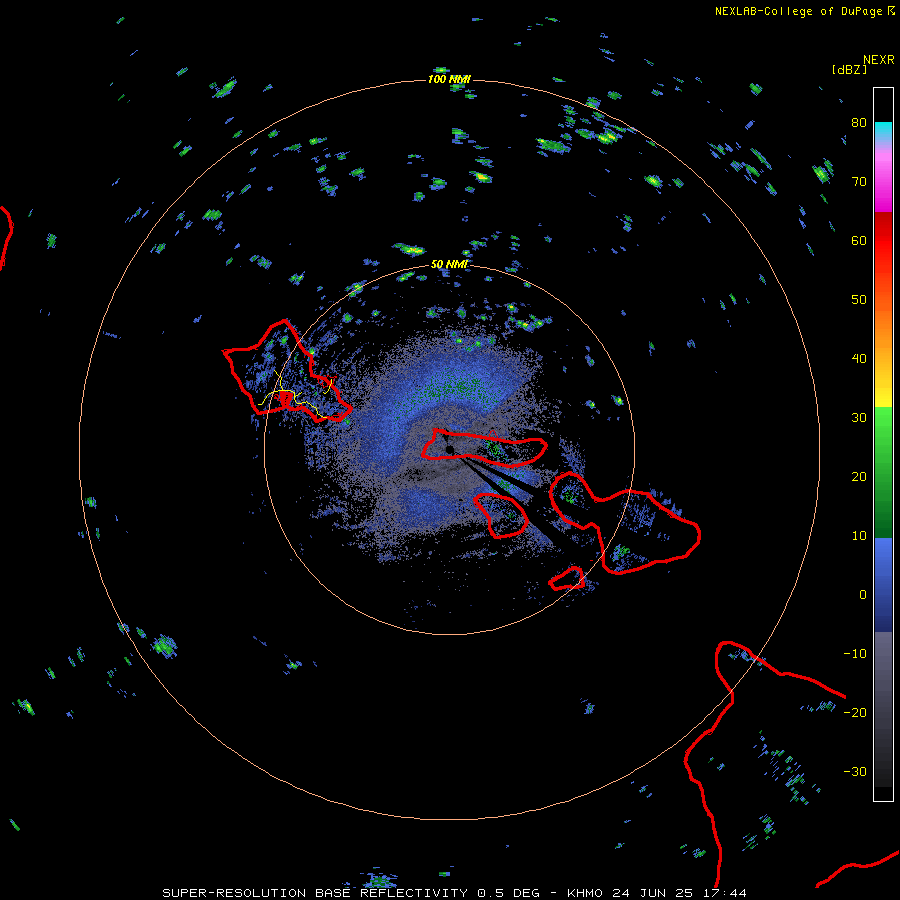Select the -30 value on the dBZ scale

tap(855, 771)
